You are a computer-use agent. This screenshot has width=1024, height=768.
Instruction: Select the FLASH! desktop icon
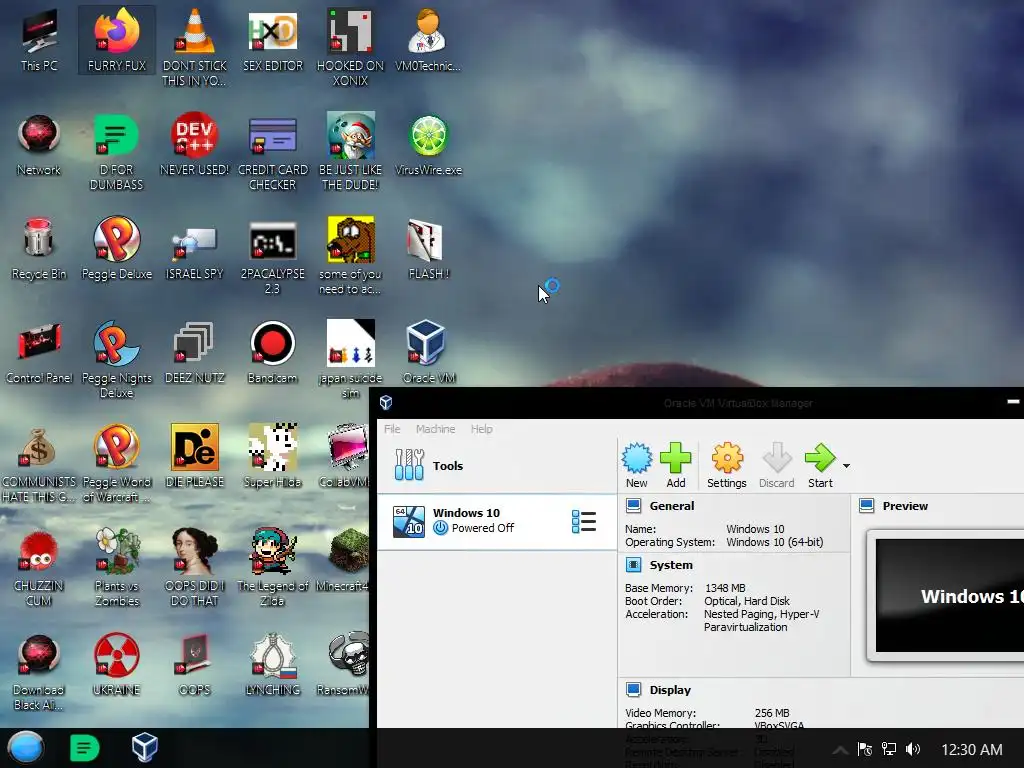pyautogui.click(x=428, y=249)
